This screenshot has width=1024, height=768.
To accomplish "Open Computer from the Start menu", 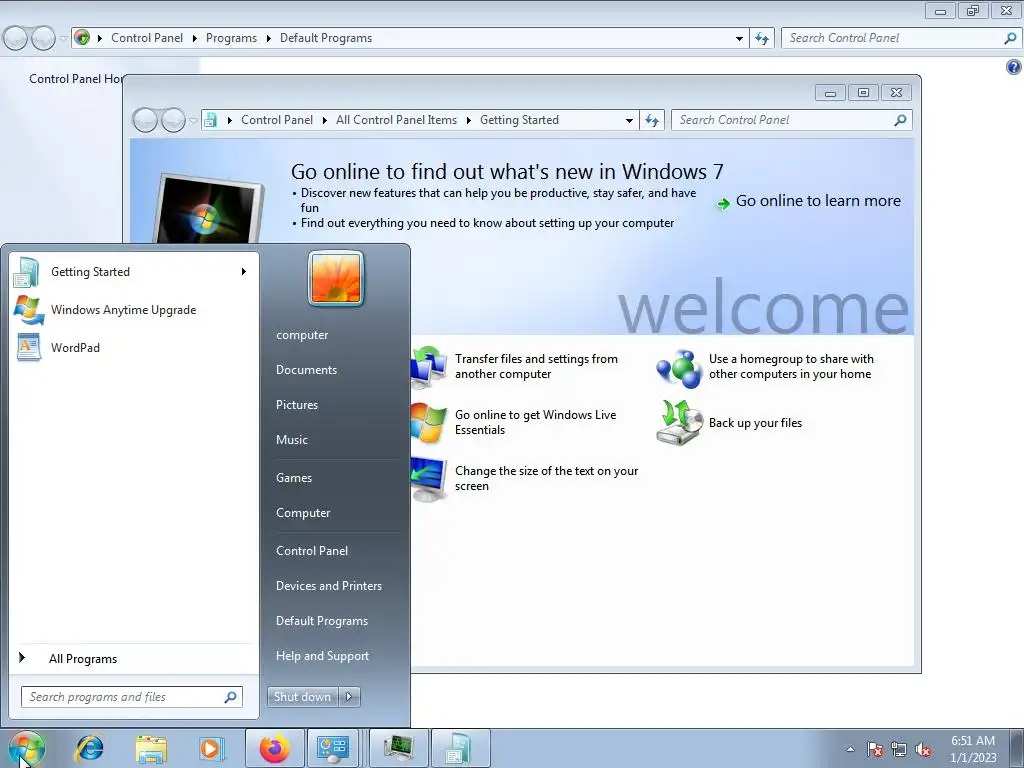I will click(x=302, y=513).
